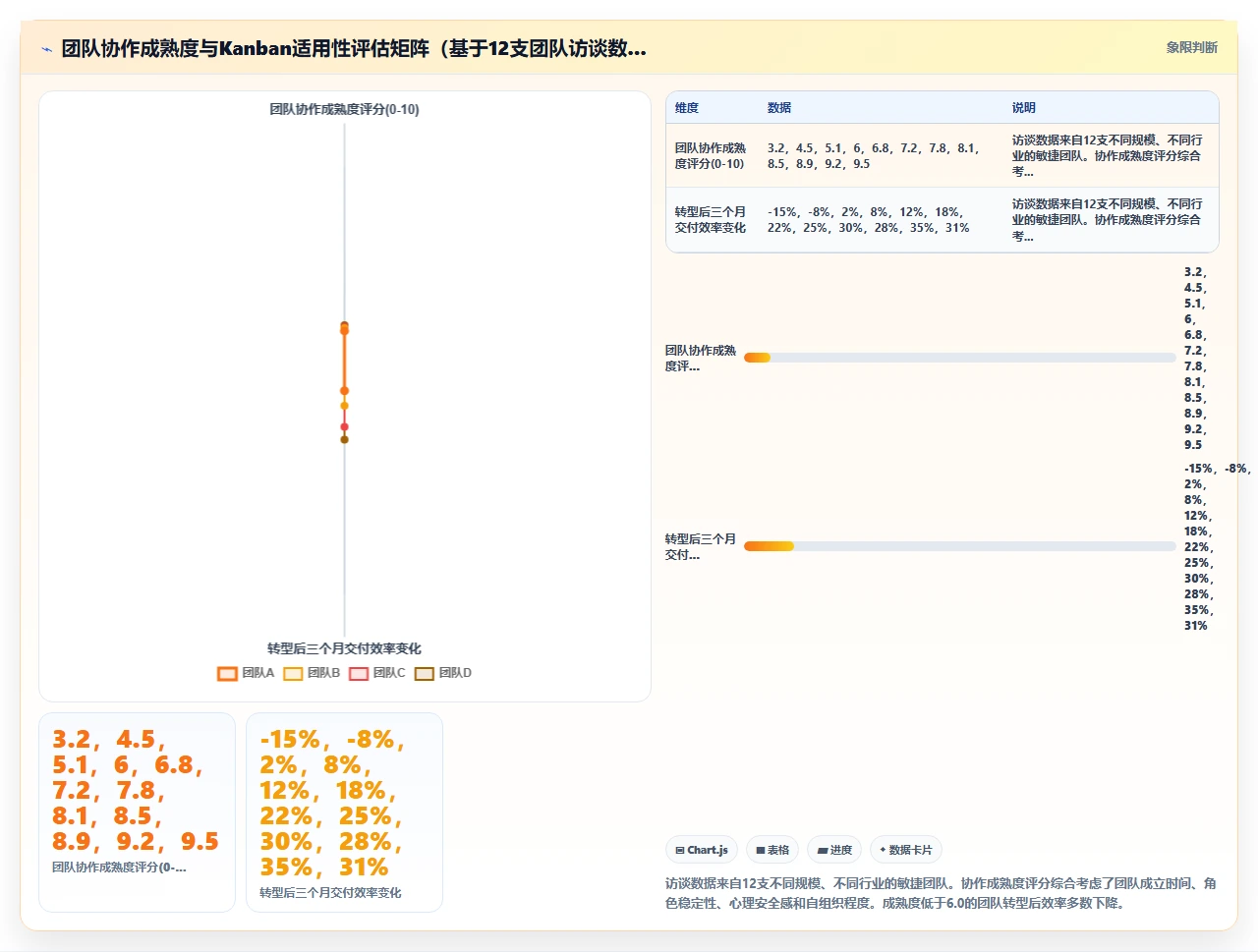Click the 团队协作成熟度评... progress bar
Viewport: 1258px width, 952px height.
[959, 358]
